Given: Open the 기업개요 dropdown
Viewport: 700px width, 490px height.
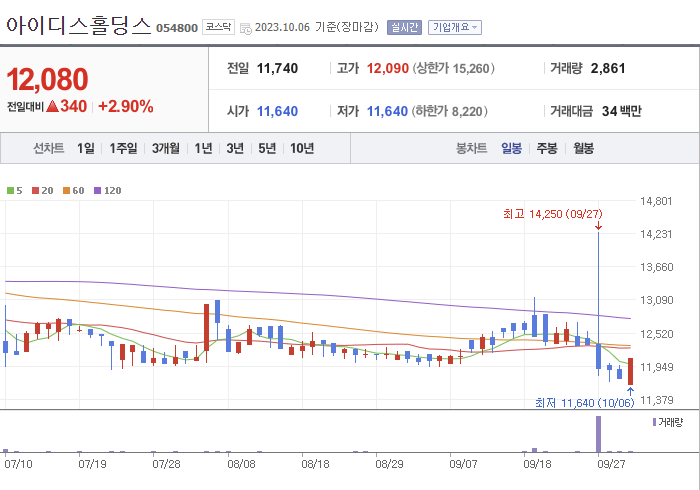Looking at the screenshot, I should [x=454, y=28].
